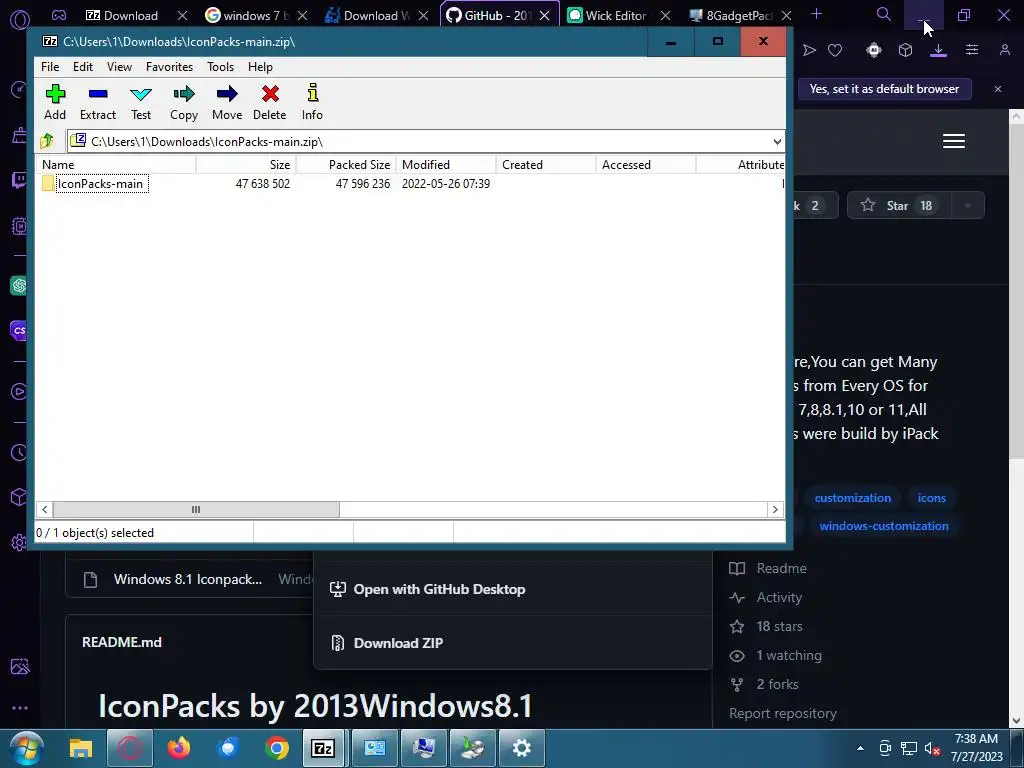Open the Help menu in 7-Zip

[x=260, y=67]
